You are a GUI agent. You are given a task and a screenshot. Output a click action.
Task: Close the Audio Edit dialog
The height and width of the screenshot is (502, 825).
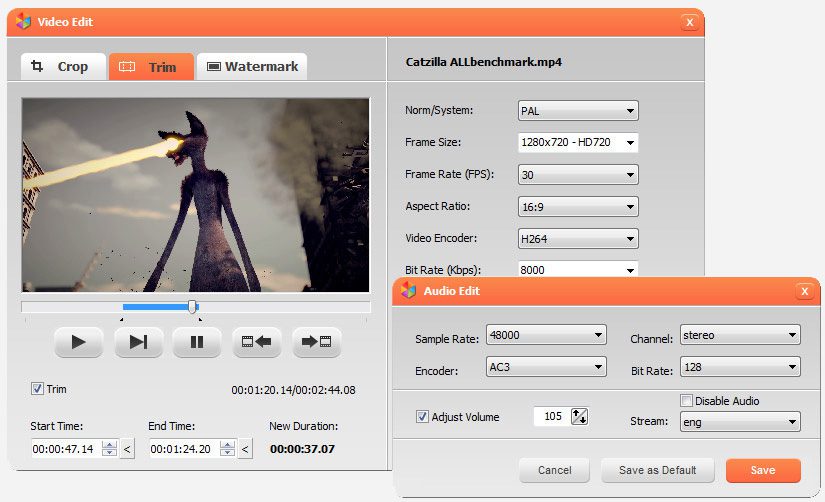click(x=804, y=291)
